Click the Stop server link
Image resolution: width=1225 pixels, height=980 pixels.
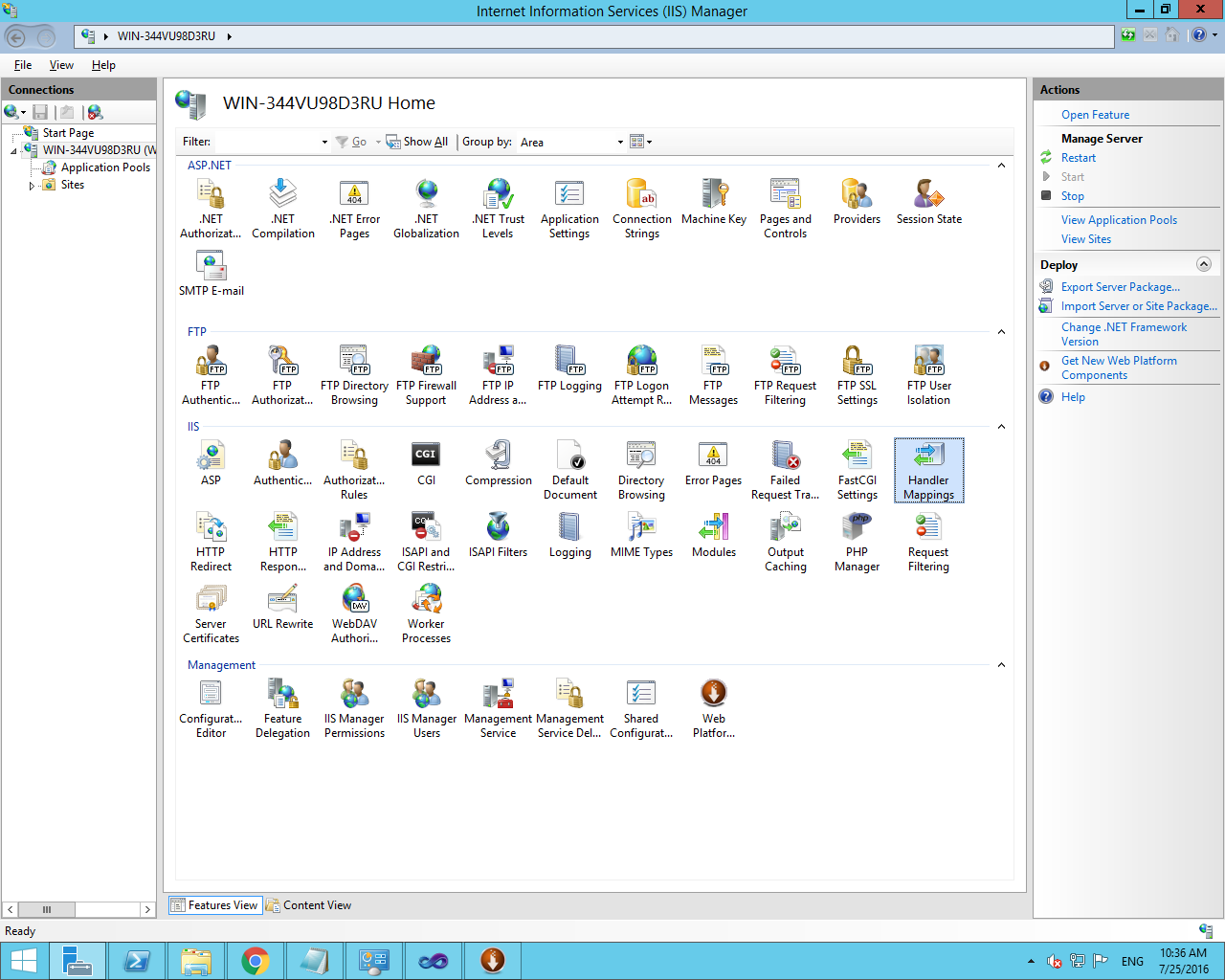tap(1072, 196)
